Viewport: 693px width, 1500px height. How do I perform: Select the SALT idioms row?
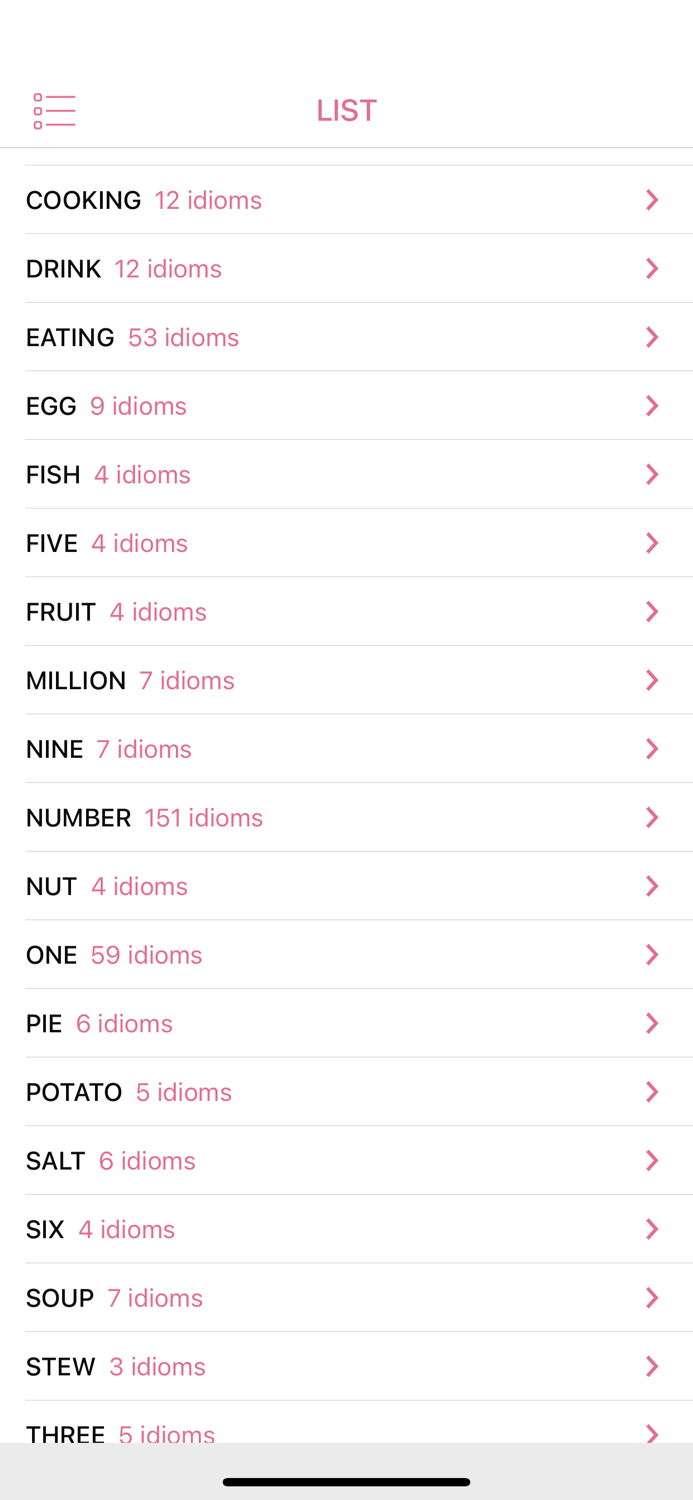coord(346,1160)
